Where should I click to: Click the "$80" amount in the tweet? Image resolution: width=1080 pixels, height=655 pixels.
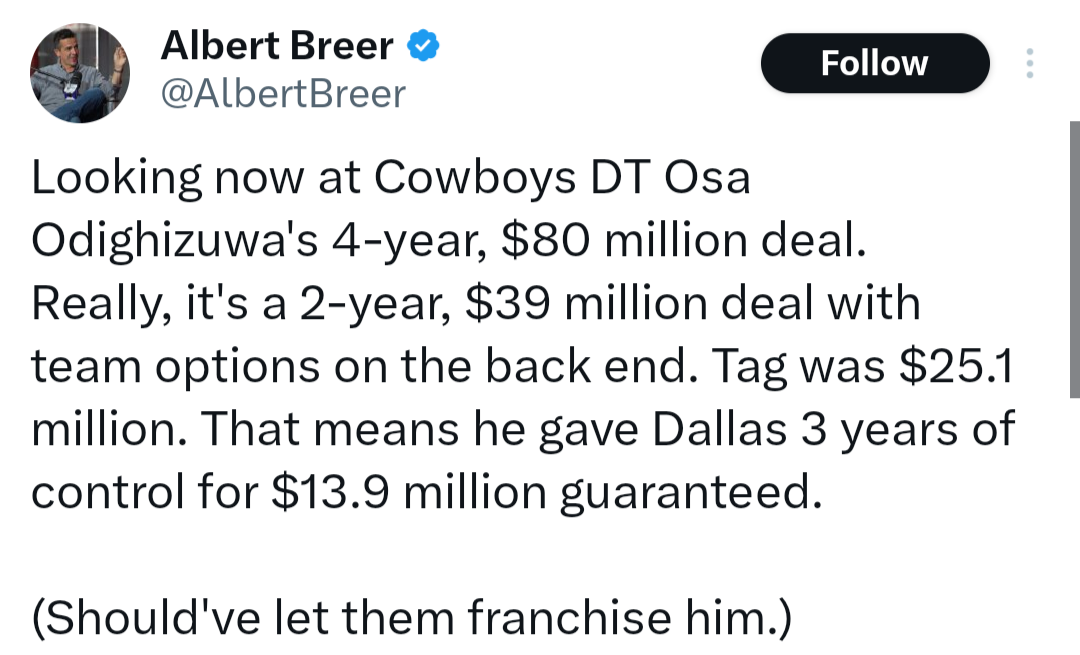546,241
